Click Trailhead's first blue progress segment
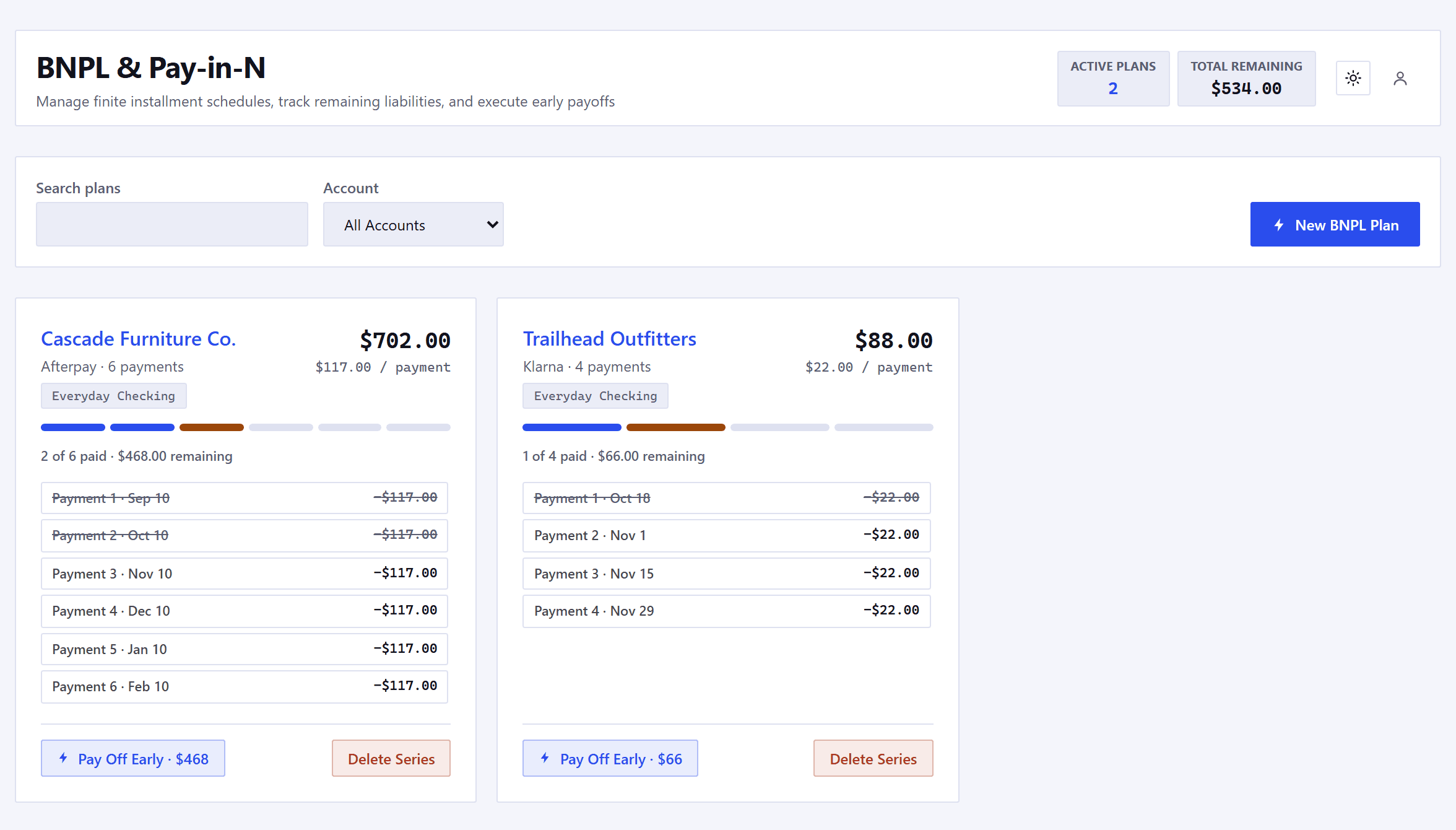Viewport: 1456px width, 830px height. pyautogui.click(x=572, y=427)
